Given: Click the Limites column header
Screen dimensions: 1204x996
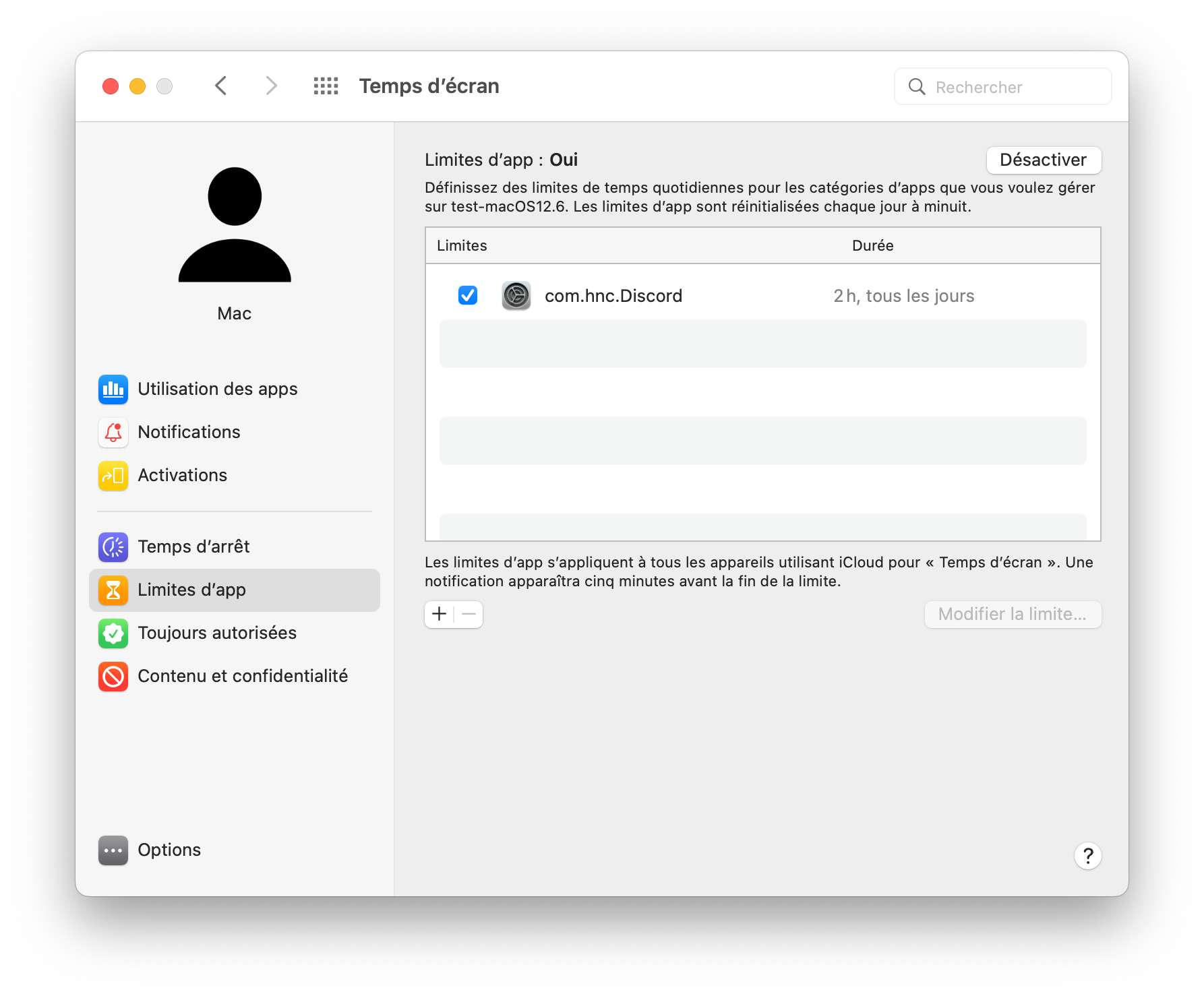Looking at the screenshot, I should [462, 245].
